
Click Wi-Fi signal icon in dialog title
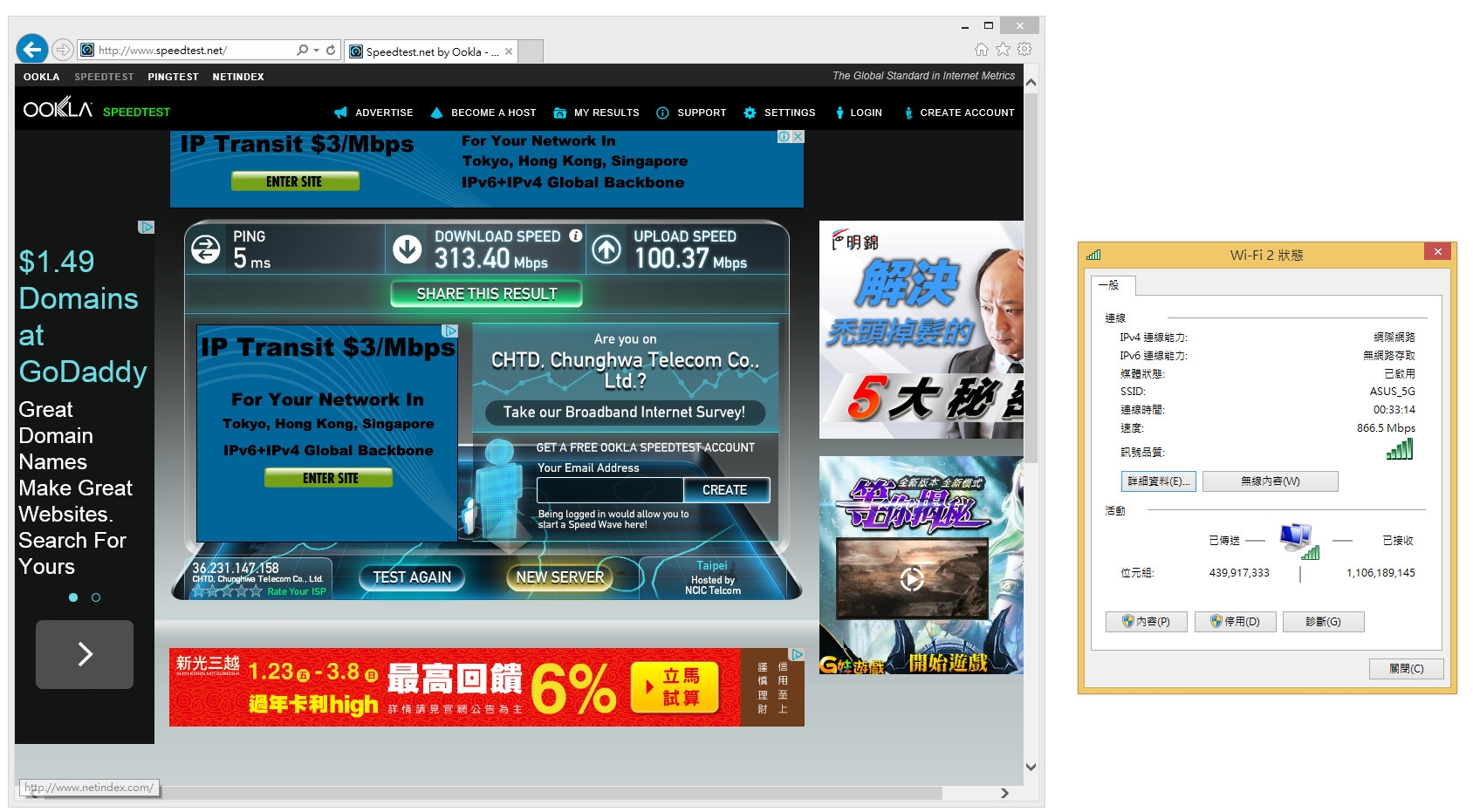[1093, 255]
